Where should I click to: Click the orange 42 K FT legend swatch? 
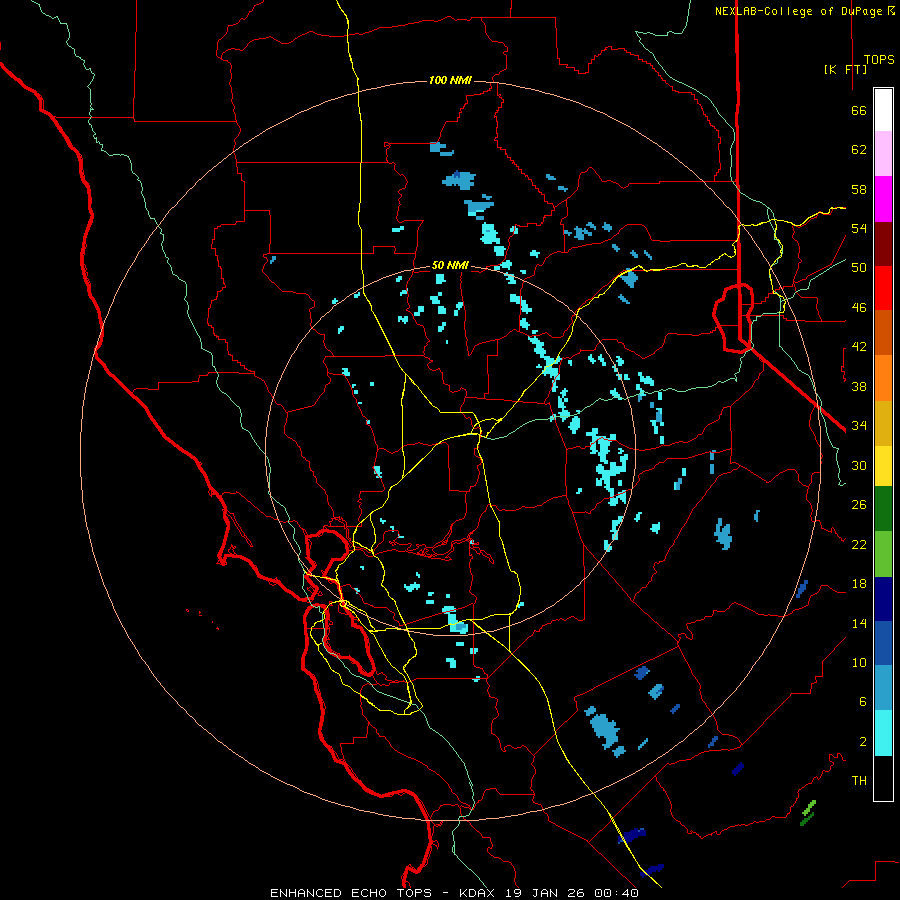[883, 378]
